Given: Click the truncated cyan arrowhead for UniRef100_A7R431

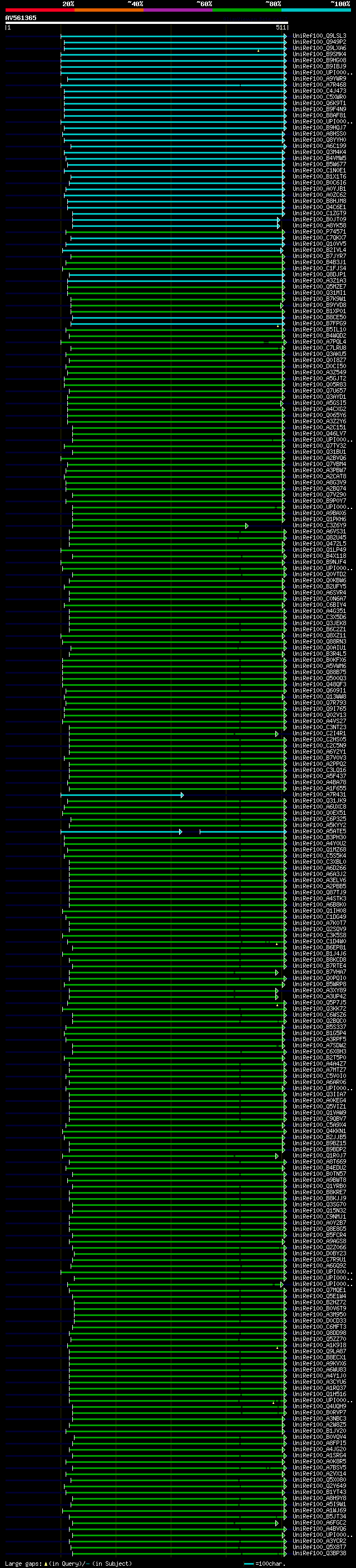Looking at the screenshot, I should [182, 795].
